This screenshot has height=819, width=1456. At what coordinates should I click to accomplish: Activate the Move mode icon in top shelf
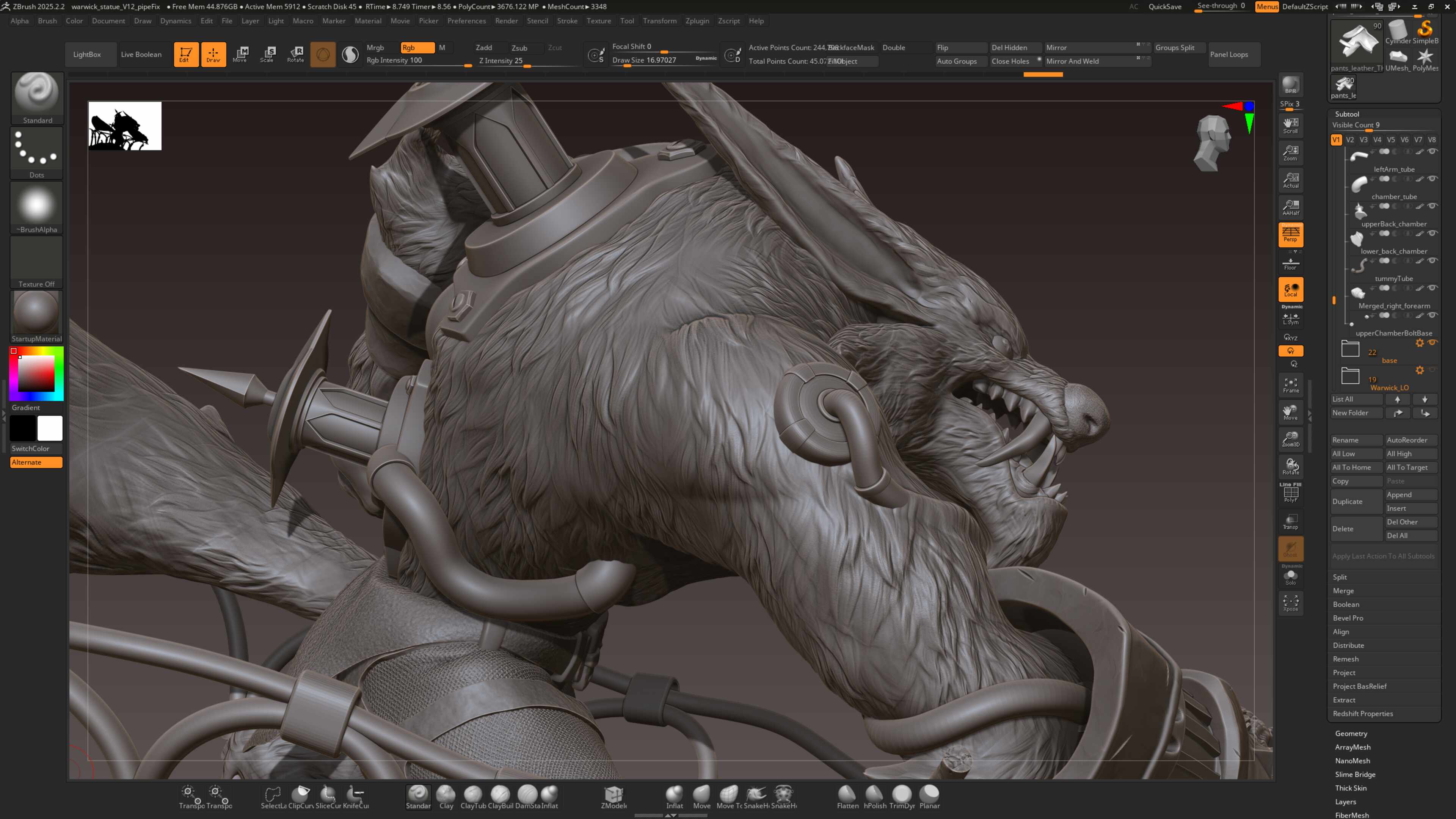pyautogui.click(x=240, y=54)
